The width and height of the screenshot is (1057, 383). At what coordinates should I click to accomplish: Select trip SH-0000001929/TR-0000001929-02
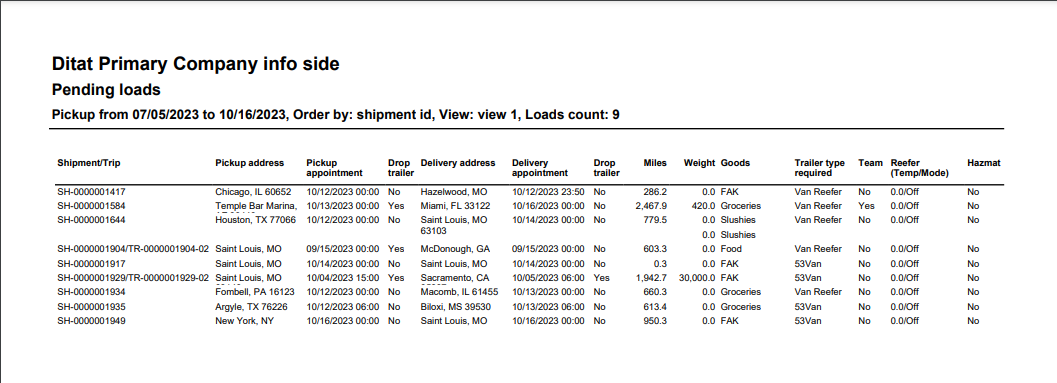[x=133, y=278]
